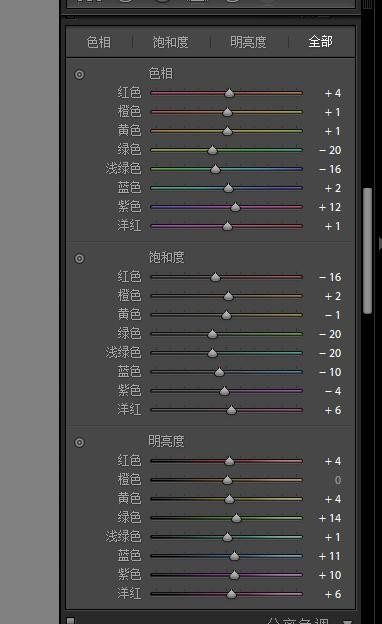Viewport: 382px width, 624px height.
Task: Select the 饱和度 targeted adjustment tool icon
Action: tap(80, 259)
